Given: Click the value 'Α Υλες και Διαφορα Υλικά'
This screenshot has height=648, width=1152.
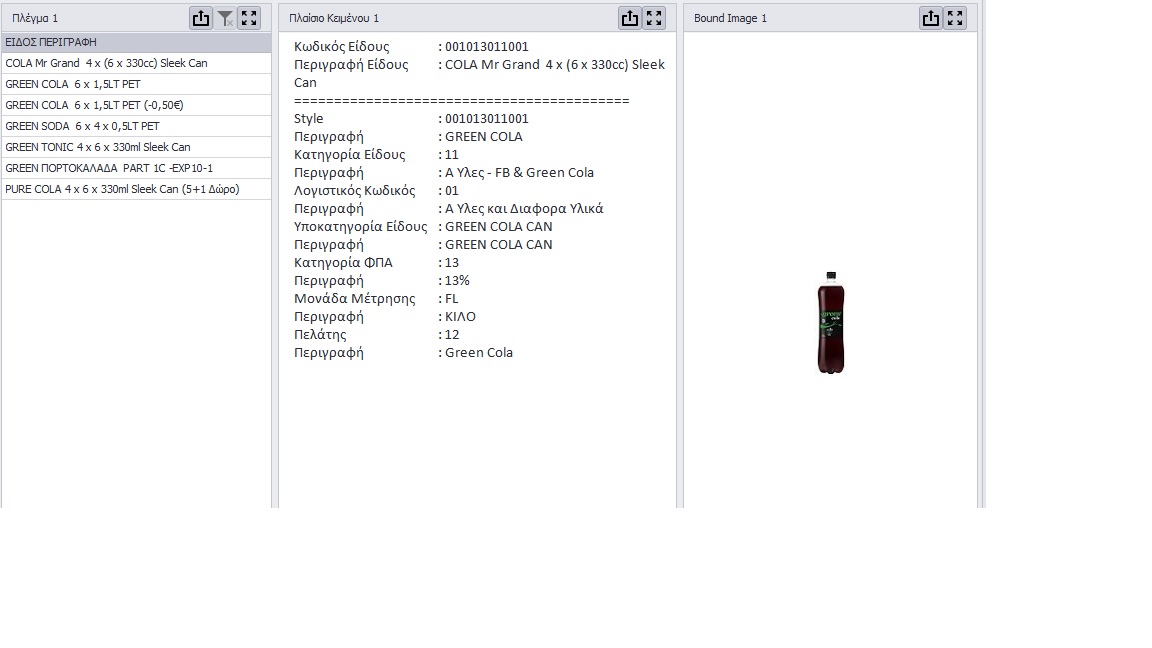Looking at the screenshot, I should pyautogui.click(x=524, y=209).
